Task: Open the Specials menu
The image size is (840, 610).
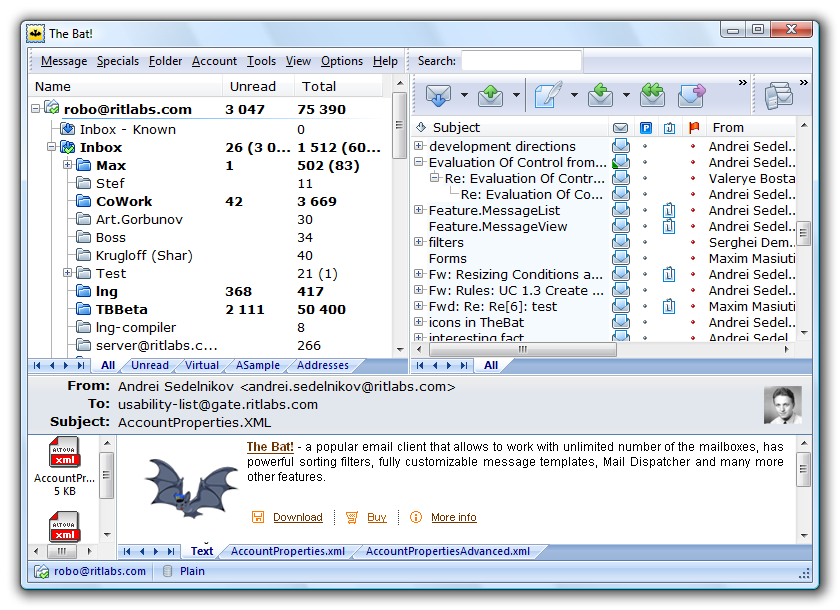Action: pyautogui.click(x=117, y=61)
